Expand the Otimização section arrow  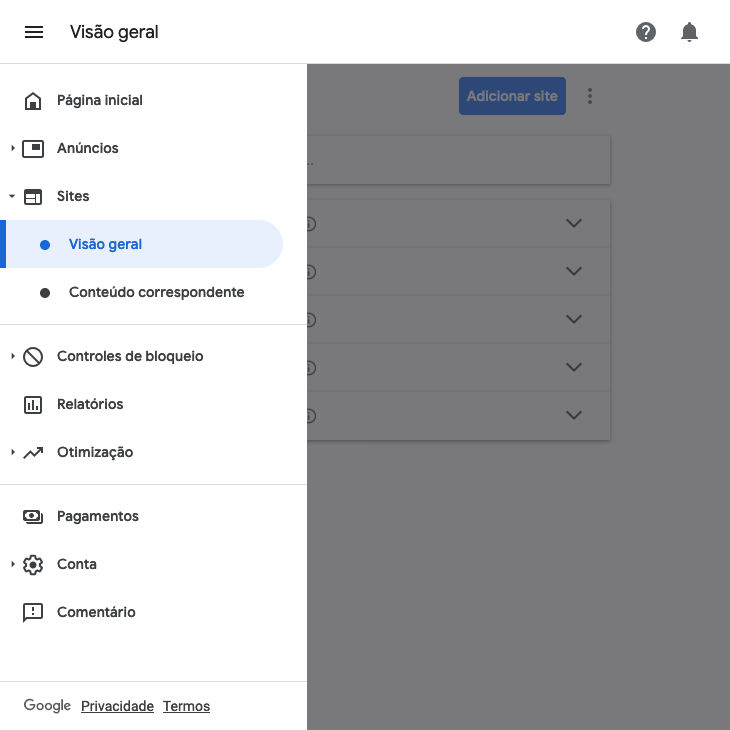pyautogui.click(x=13, y=453)
